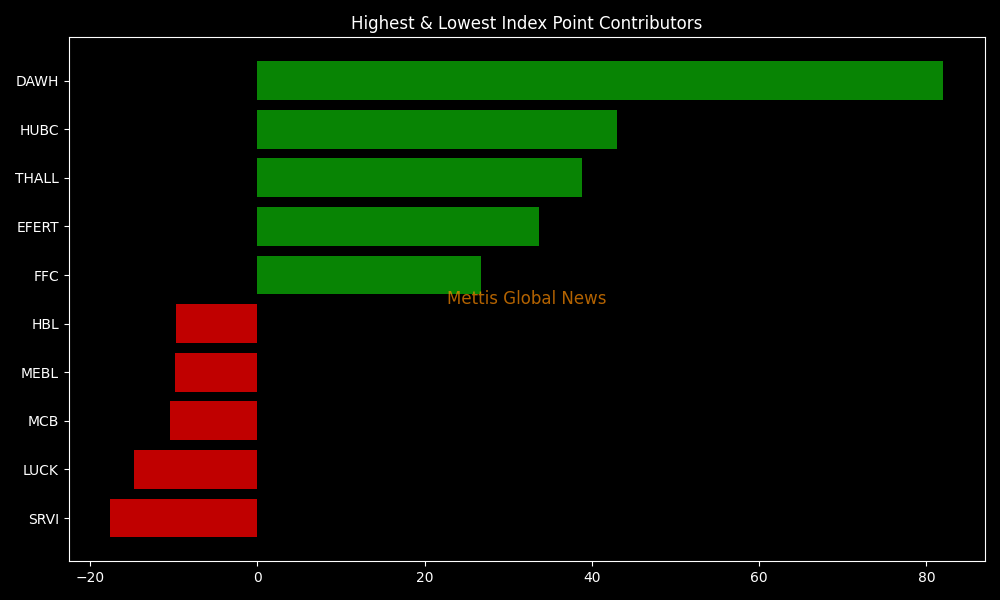1000x600 pixels.
Task: Click the LUCK axis label
Action: 41,470
